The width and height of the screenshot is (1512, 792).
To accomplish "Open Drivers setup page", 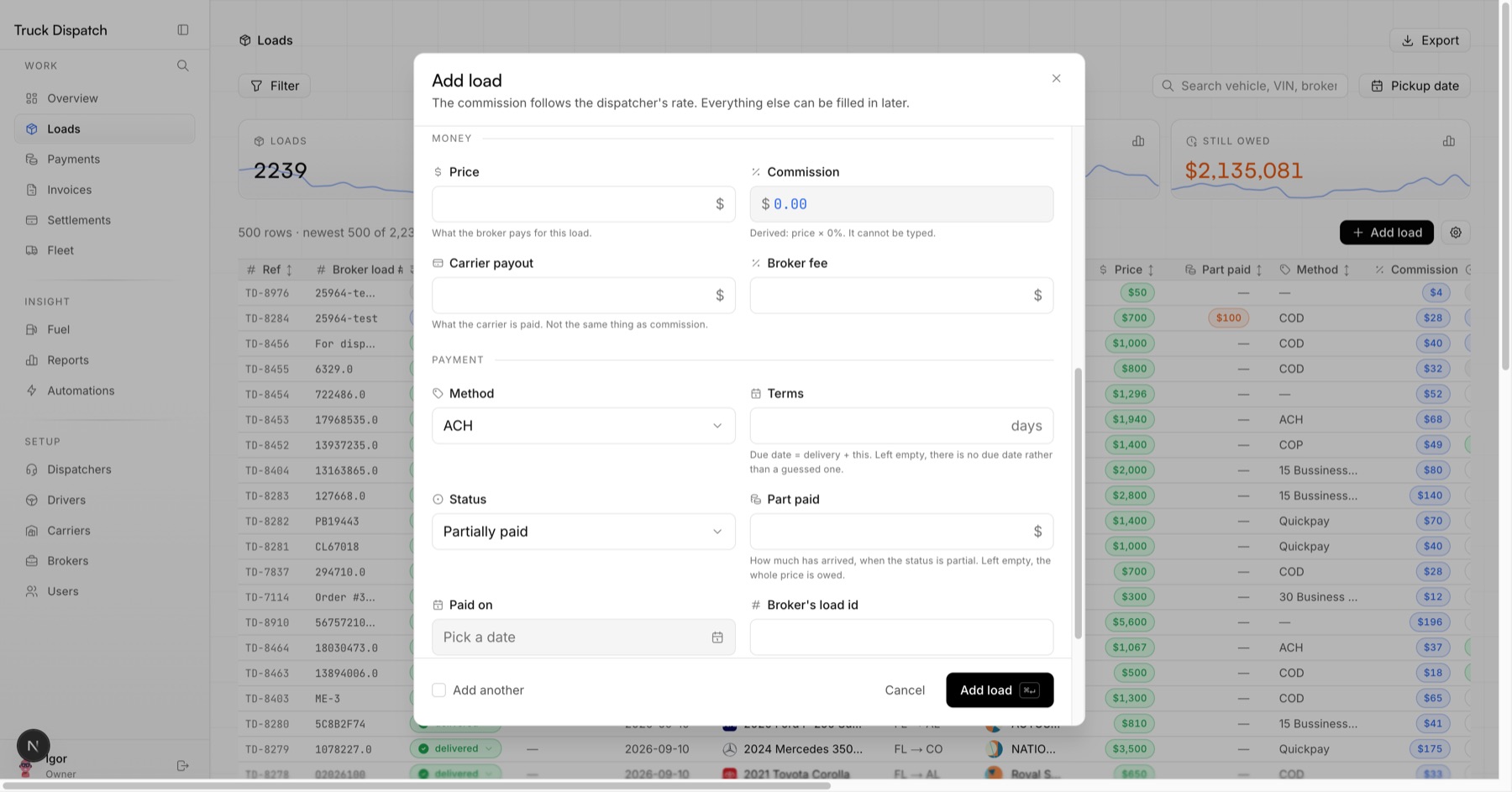I will tap(105, 500).
